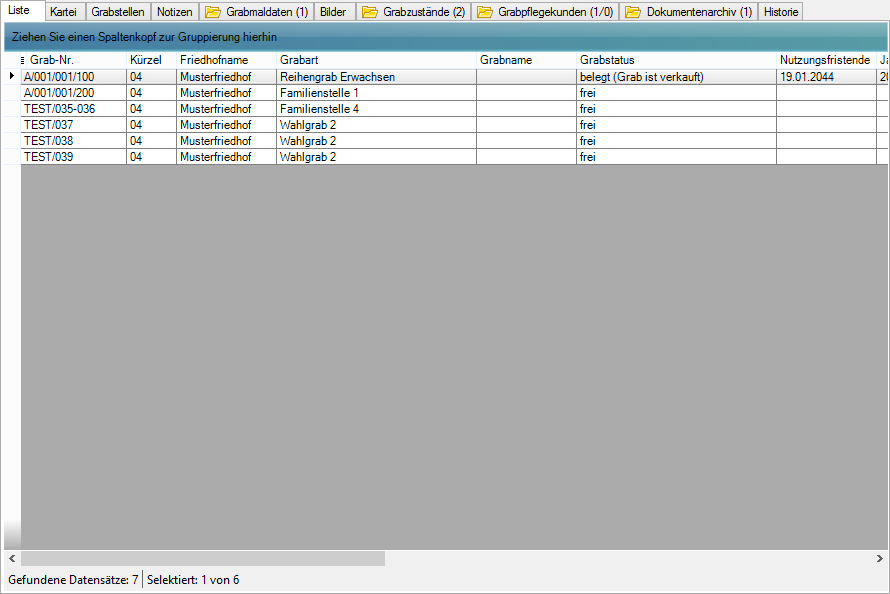Click horizontal scrollbar left arrow
The height and width of the screenshot is (594, 890).
(x=12, y=558)
